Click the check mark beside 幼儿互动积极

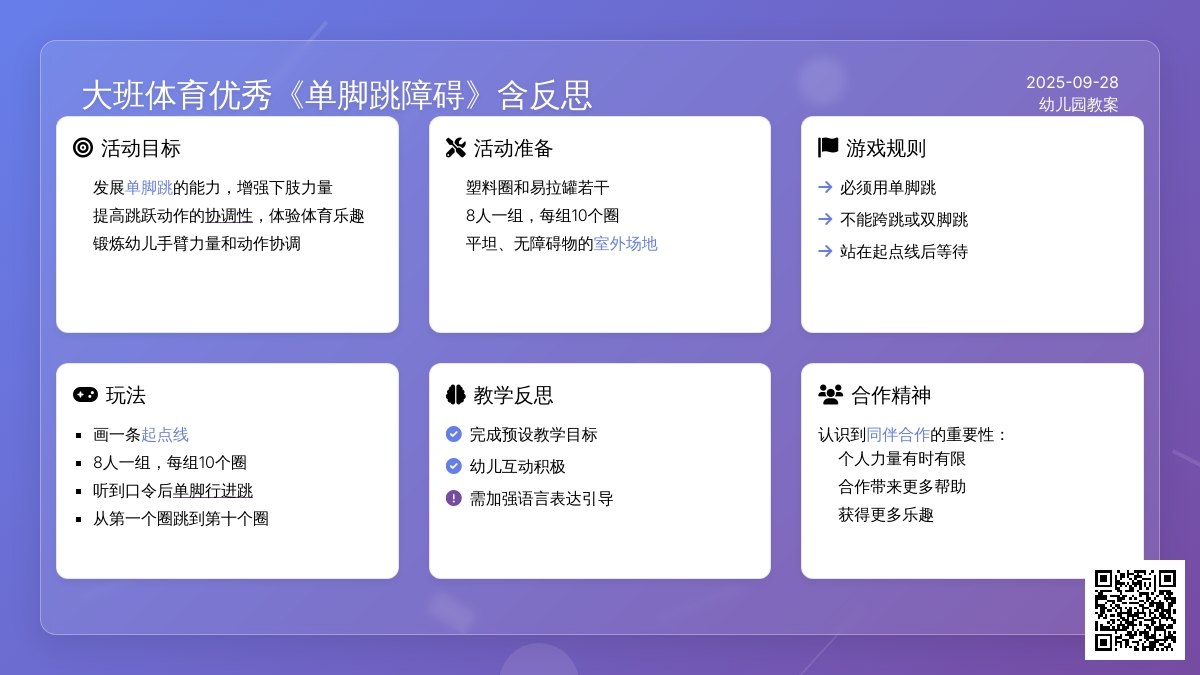pos(453,466)
